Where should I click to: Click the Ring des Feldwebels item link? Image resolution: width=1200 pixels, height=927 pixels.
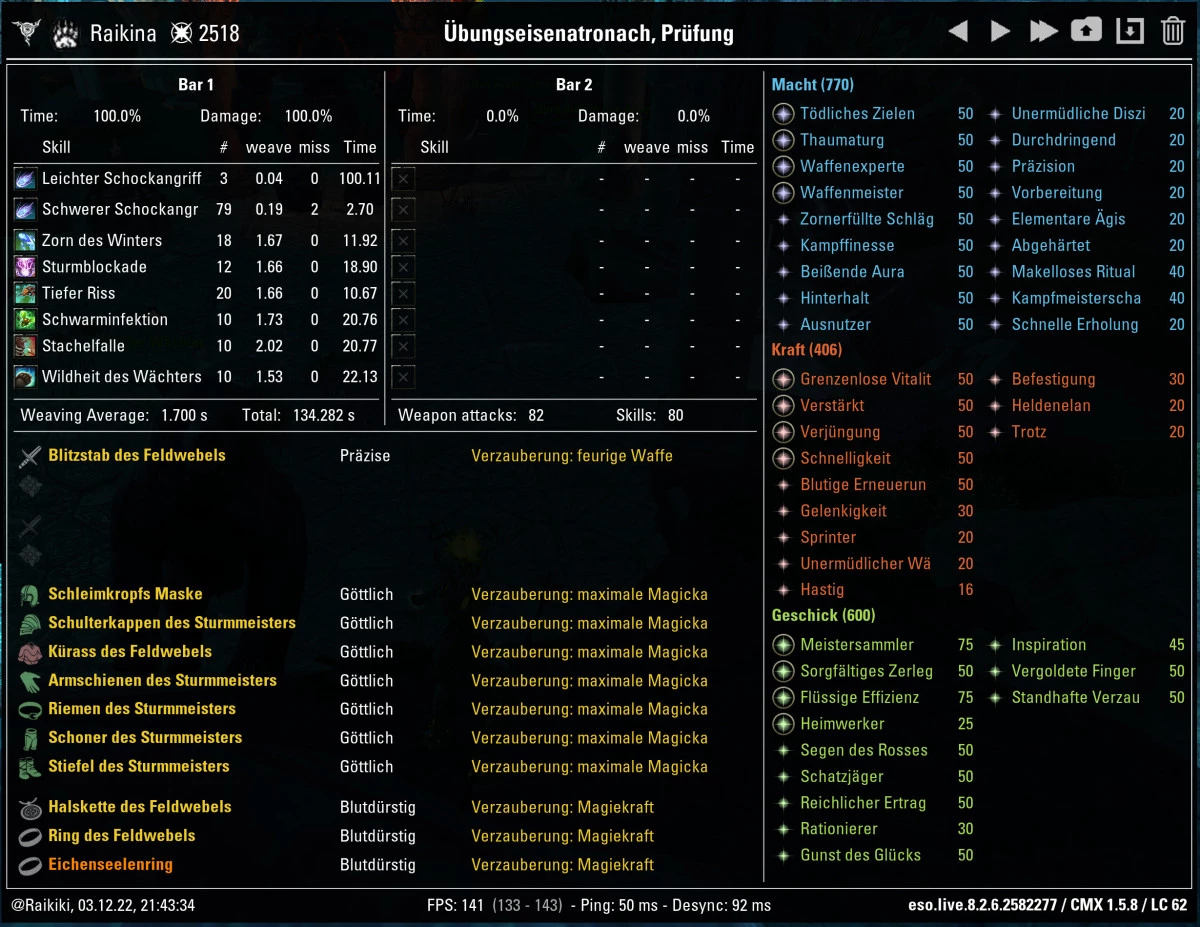click(x=122, y=836)
